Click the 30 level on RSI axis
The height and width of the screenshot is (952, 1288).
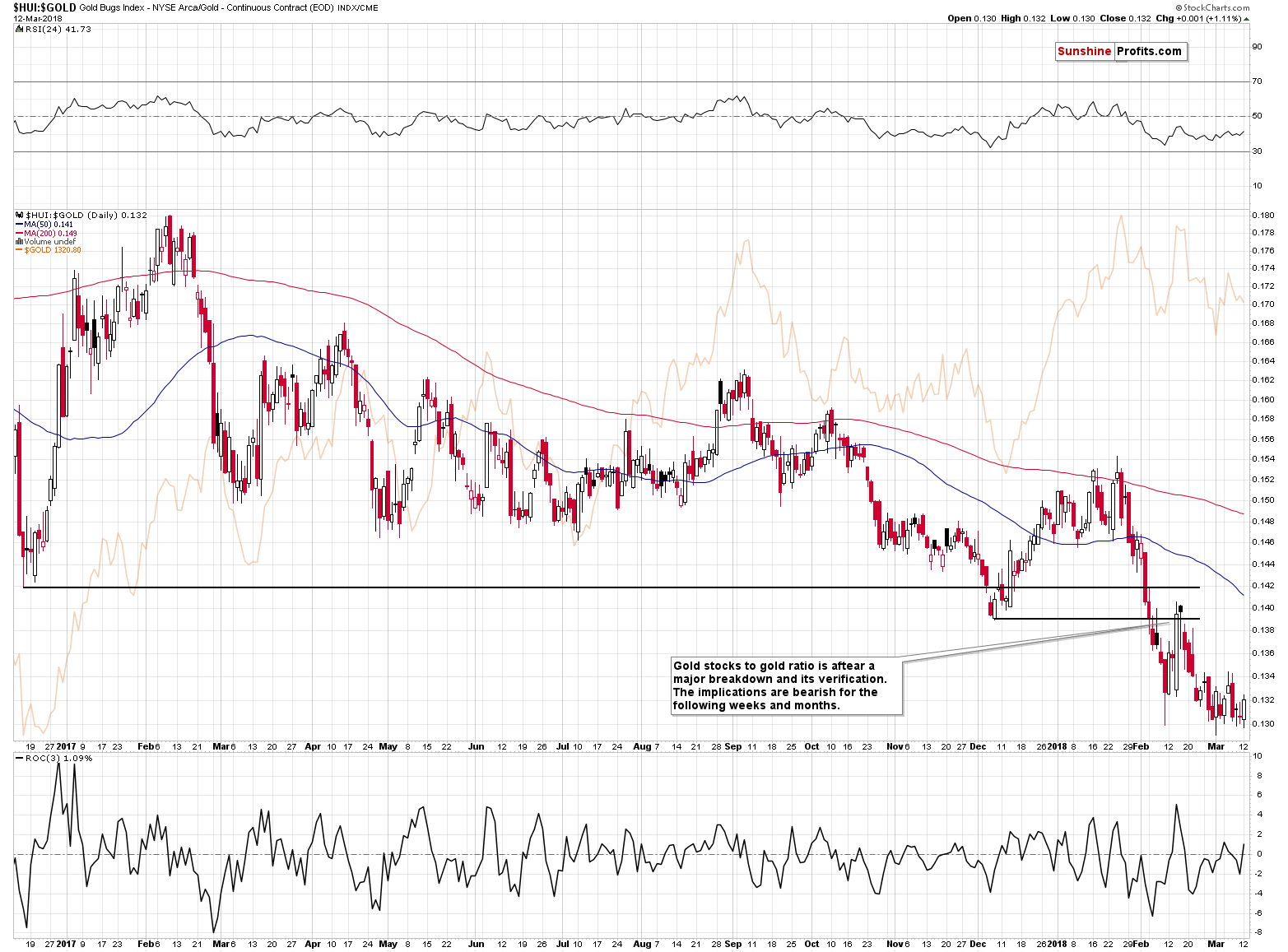click(x=1258, y=151)
